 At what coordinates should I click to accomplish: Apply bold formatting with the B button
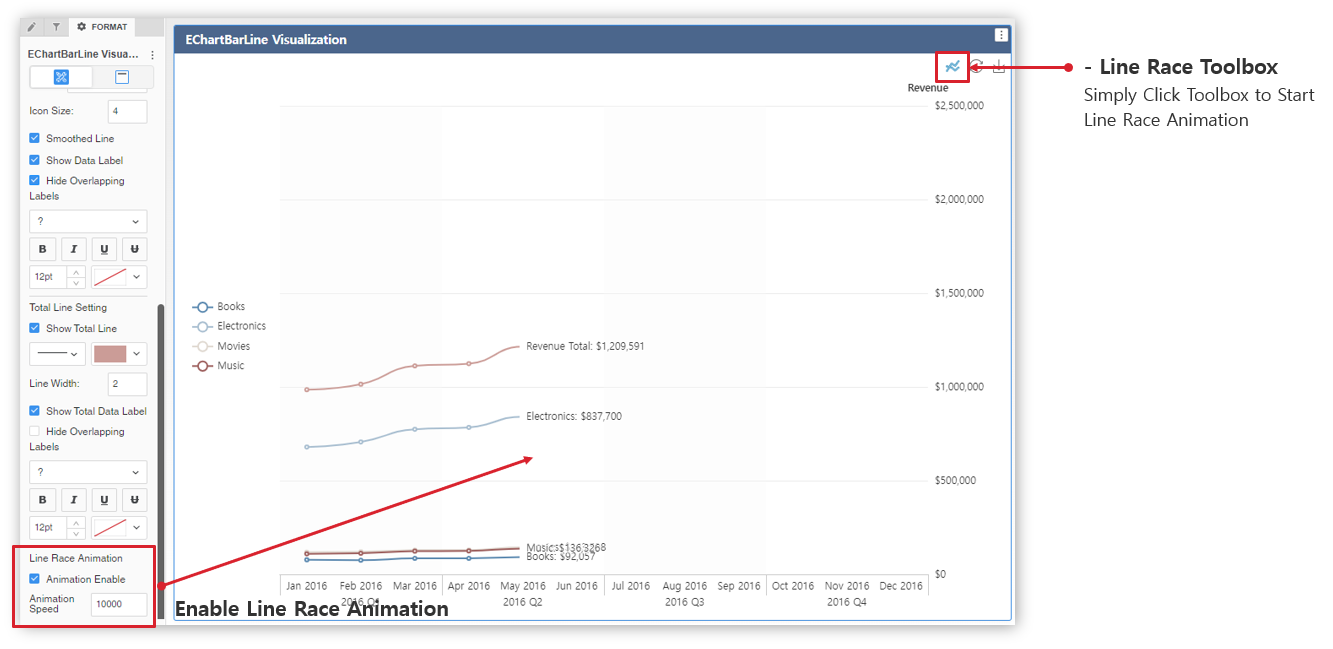tap(43, 249)
